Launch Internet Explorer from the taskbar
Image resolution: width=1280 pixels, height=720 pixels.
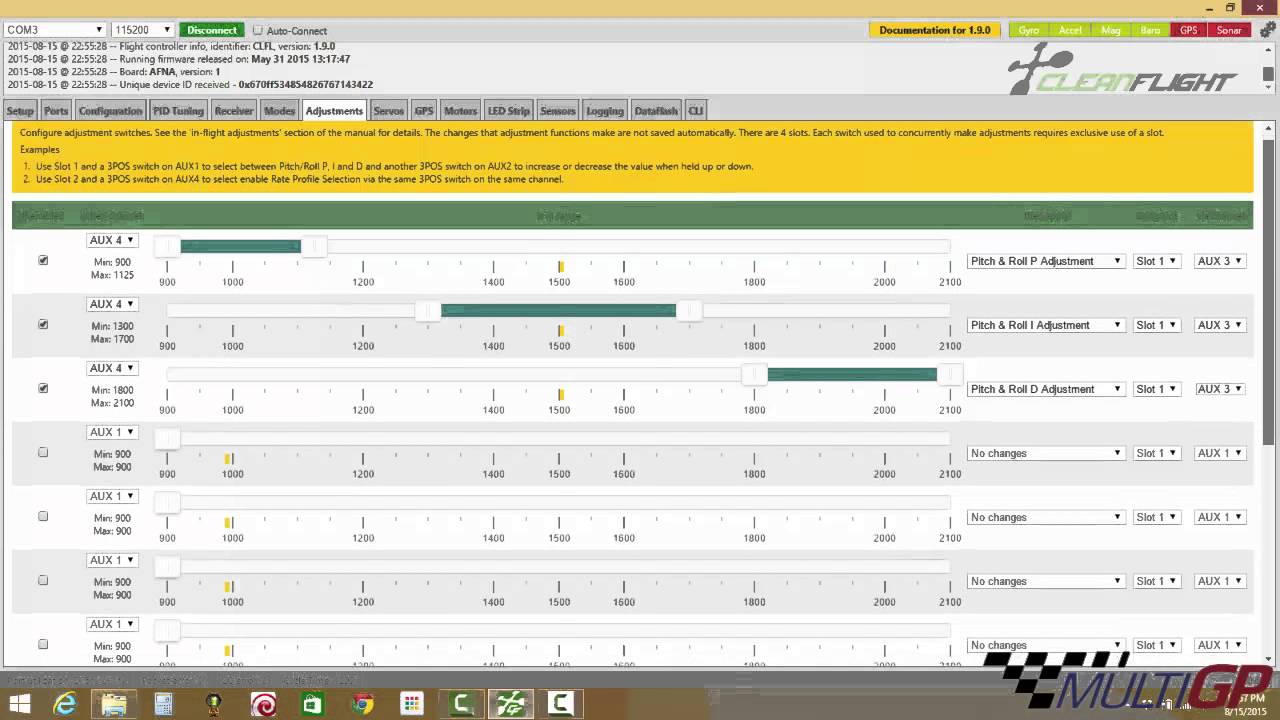(65, 704)
